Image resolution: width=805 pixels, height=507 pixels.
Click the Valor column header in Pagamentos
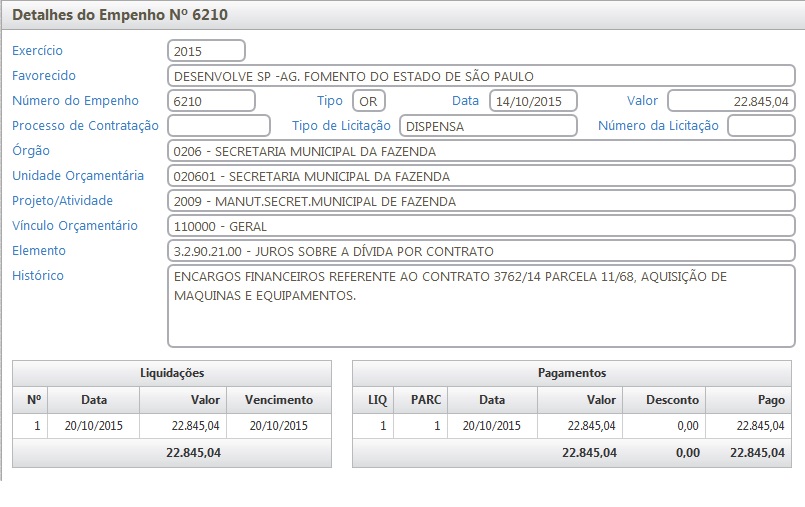coord(580,400)
